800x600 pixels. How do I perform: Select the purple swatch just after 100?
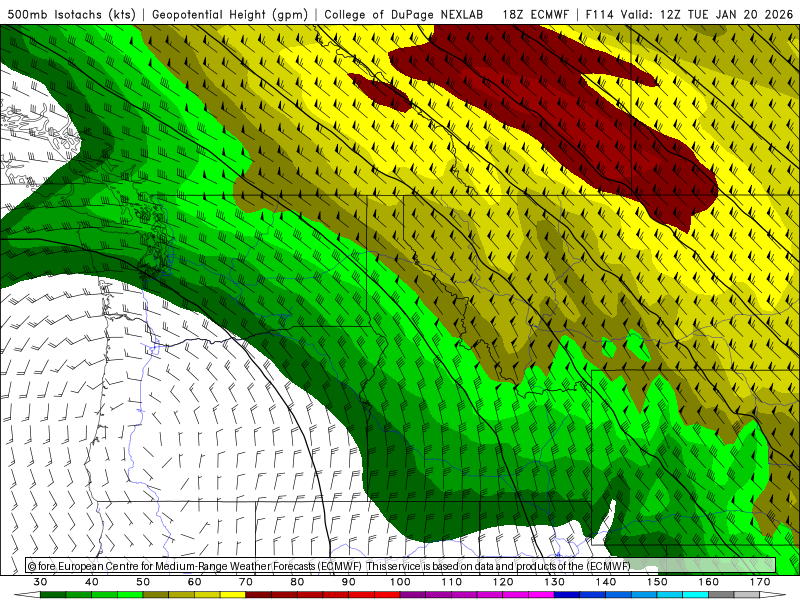pos(413,595)
